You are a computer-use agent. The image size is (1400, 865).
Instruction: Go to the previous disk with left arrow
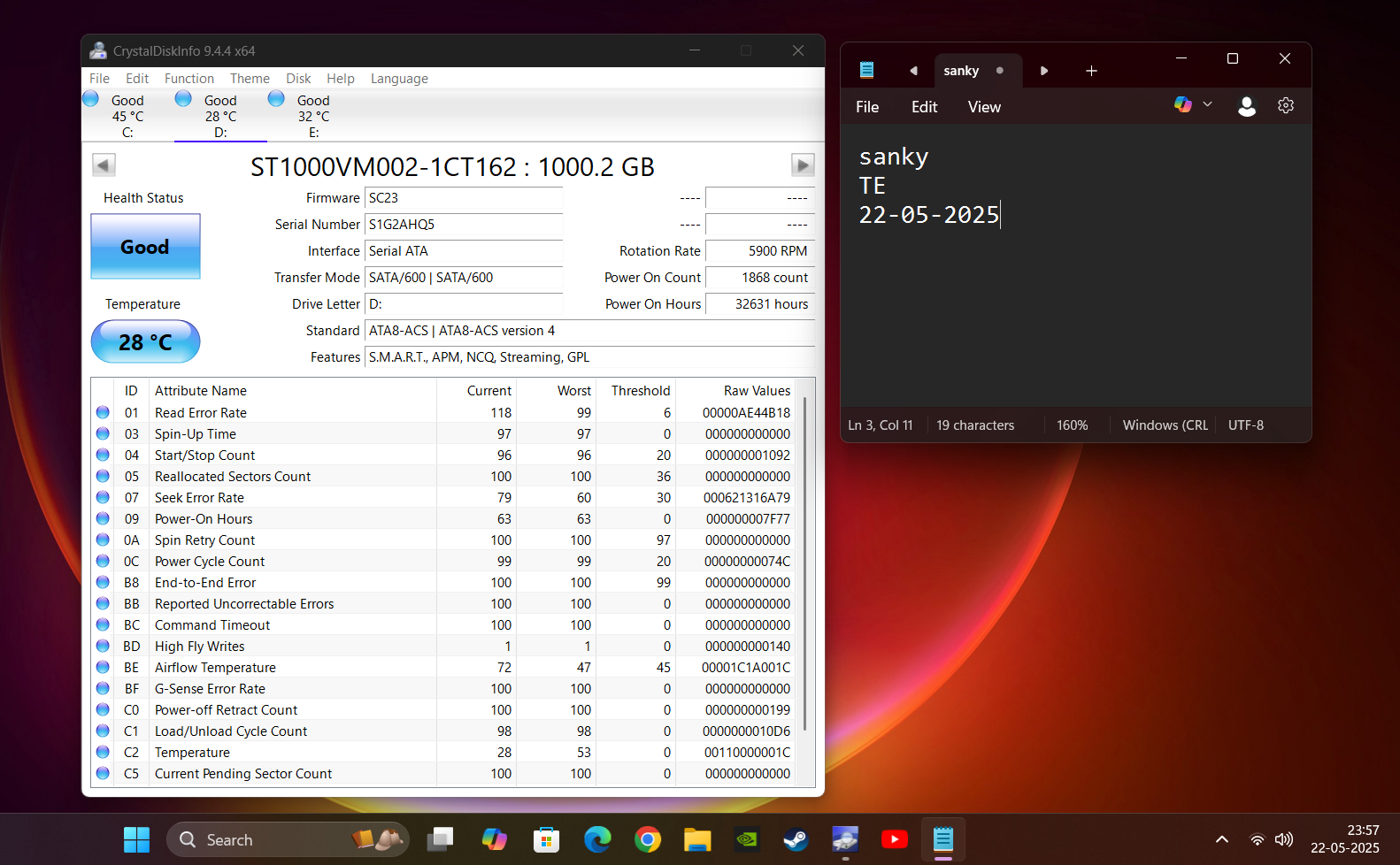[x=104, y=165]
